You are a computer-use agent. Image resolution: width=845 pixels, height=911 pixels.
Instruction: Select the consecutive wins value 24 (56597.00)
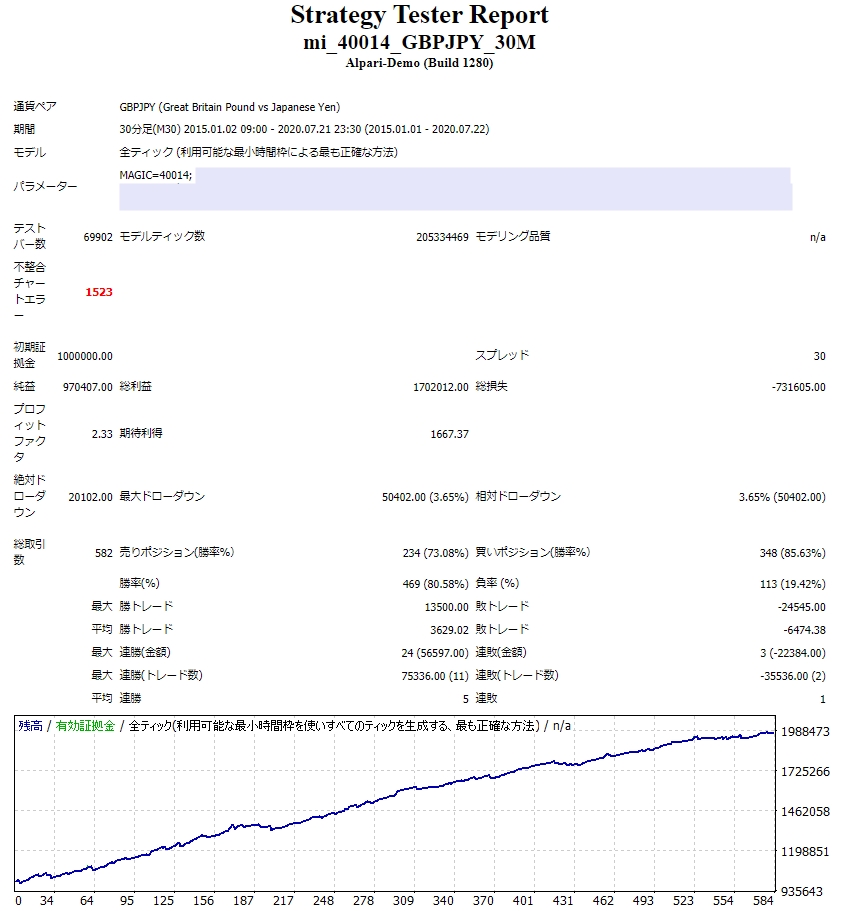(435, 653)
